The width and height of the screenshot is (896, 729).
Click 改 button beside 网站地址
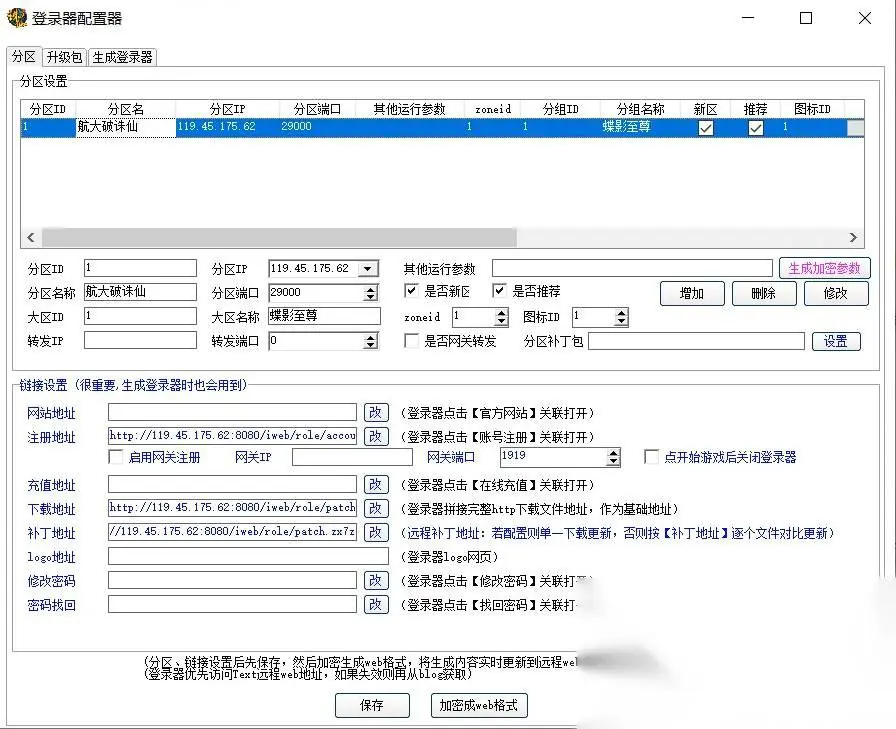pos(376,412)
